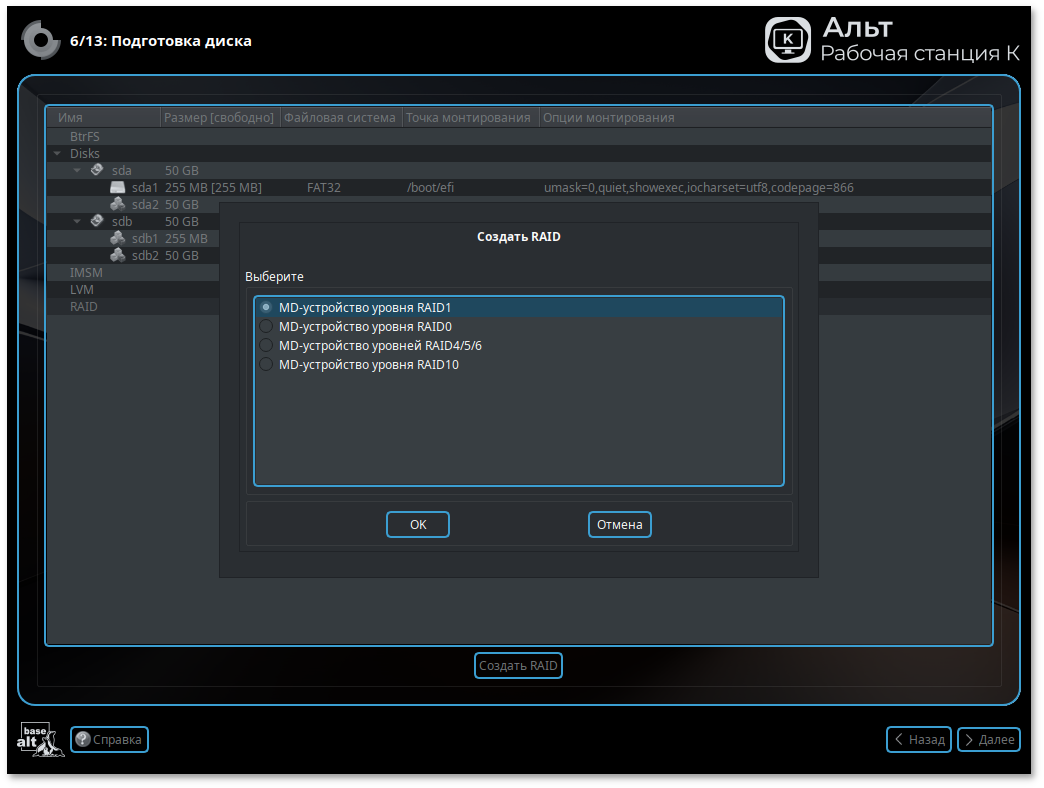The width and height of the screenshot is (1044, 788).
Task: Click the sdb2 RAID partition icon
Action: click(x=117, y=255)
